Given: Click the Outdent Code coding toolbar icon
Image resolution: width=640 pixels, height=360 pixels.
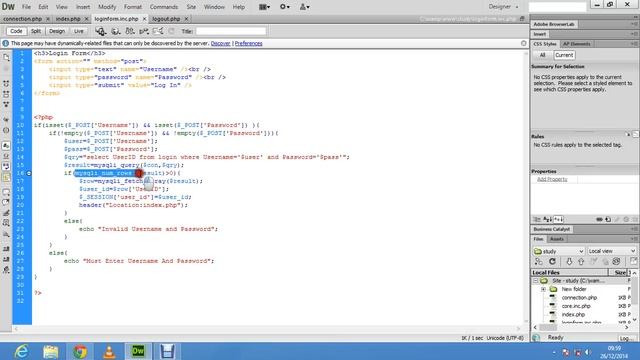Looking at the screenshot, I should click(x=6, y=259).
